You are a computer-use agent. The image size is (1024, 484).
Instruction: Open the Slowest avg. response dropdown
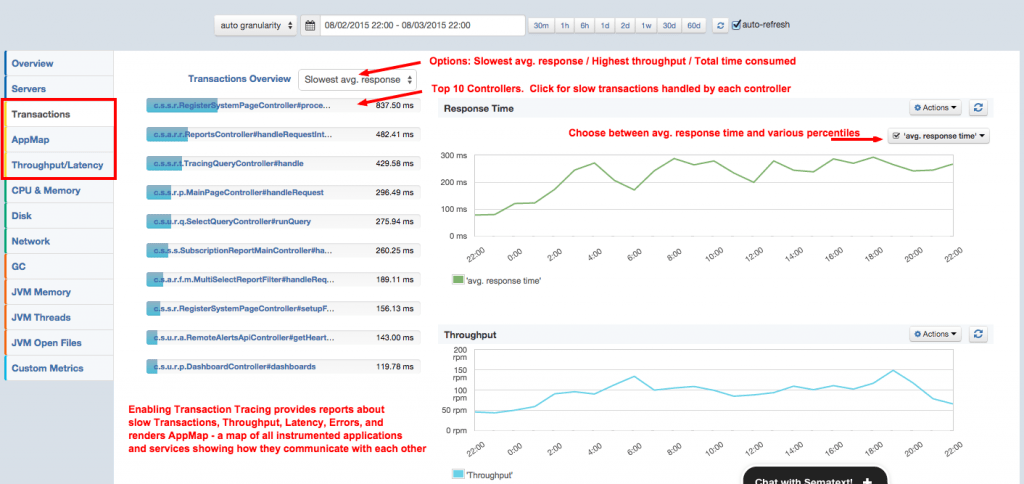(356, 79)
